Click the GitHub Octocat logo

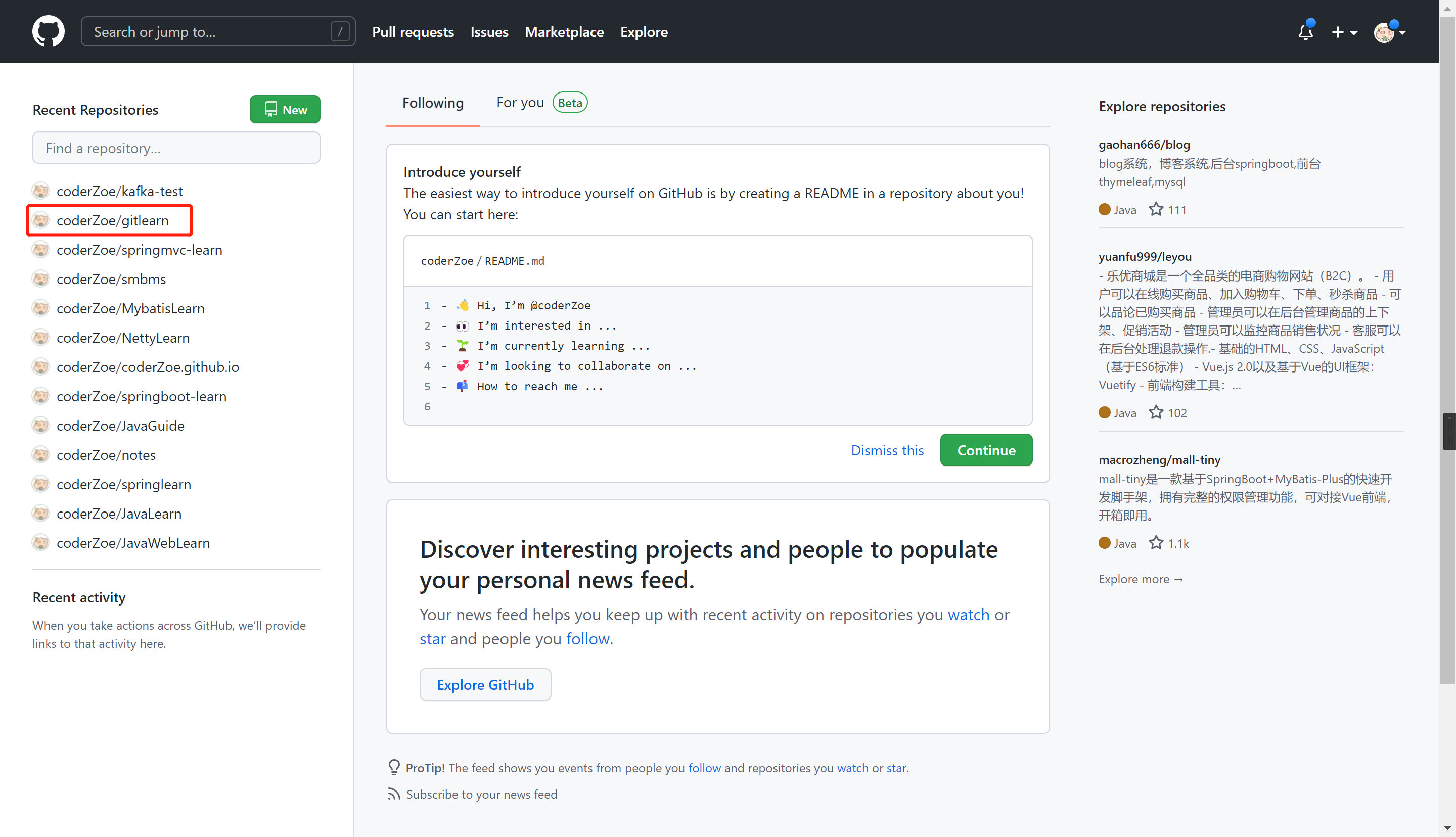[49, 32]
